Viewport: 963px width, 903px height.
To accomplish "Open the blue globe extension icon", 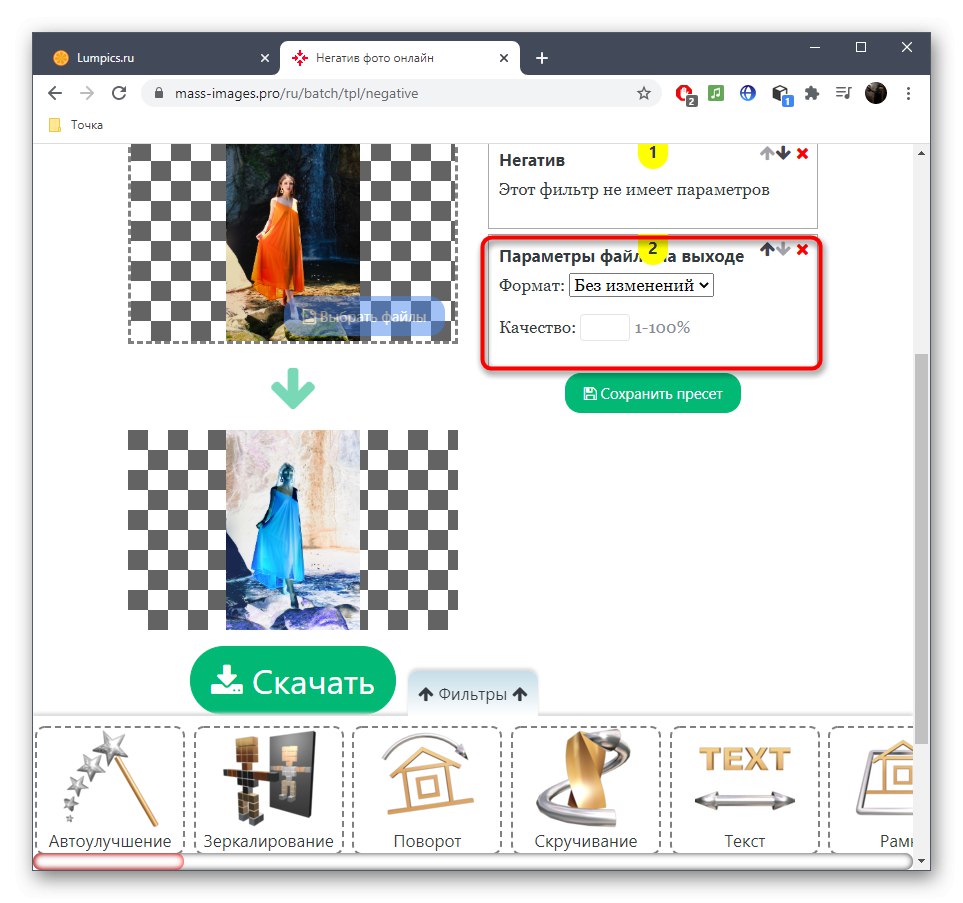I will click(x=747, y=93).
